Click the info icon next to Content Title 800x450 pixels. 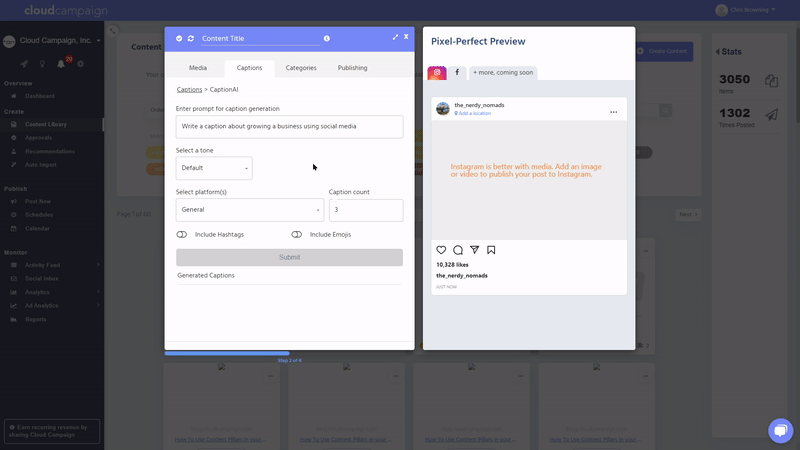pos(327,38)
